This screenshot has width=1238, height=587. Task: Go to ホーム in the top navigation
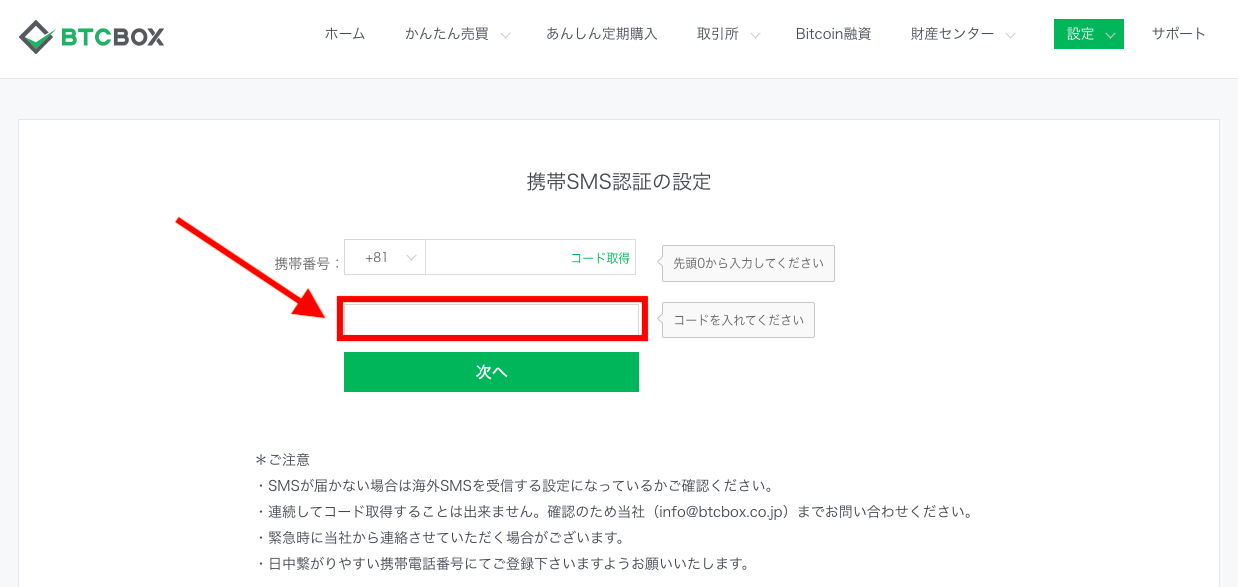tap(345, 34)
